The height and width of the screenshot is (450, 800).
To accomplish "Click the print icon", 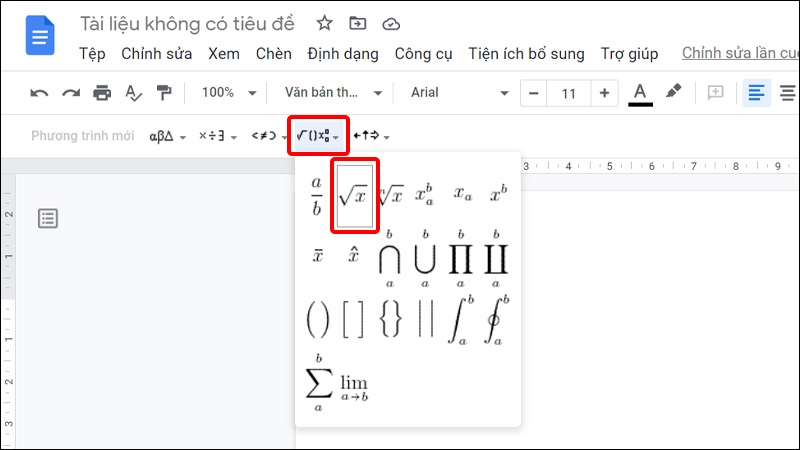I will click(x=102, y=93).
